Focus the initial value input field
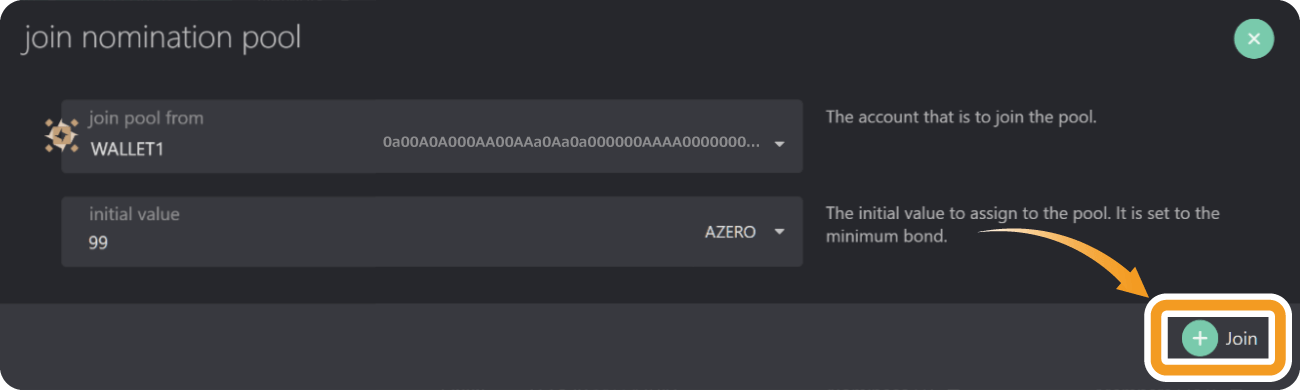Viewport: 1300px width, 390px height. (432, 231)
